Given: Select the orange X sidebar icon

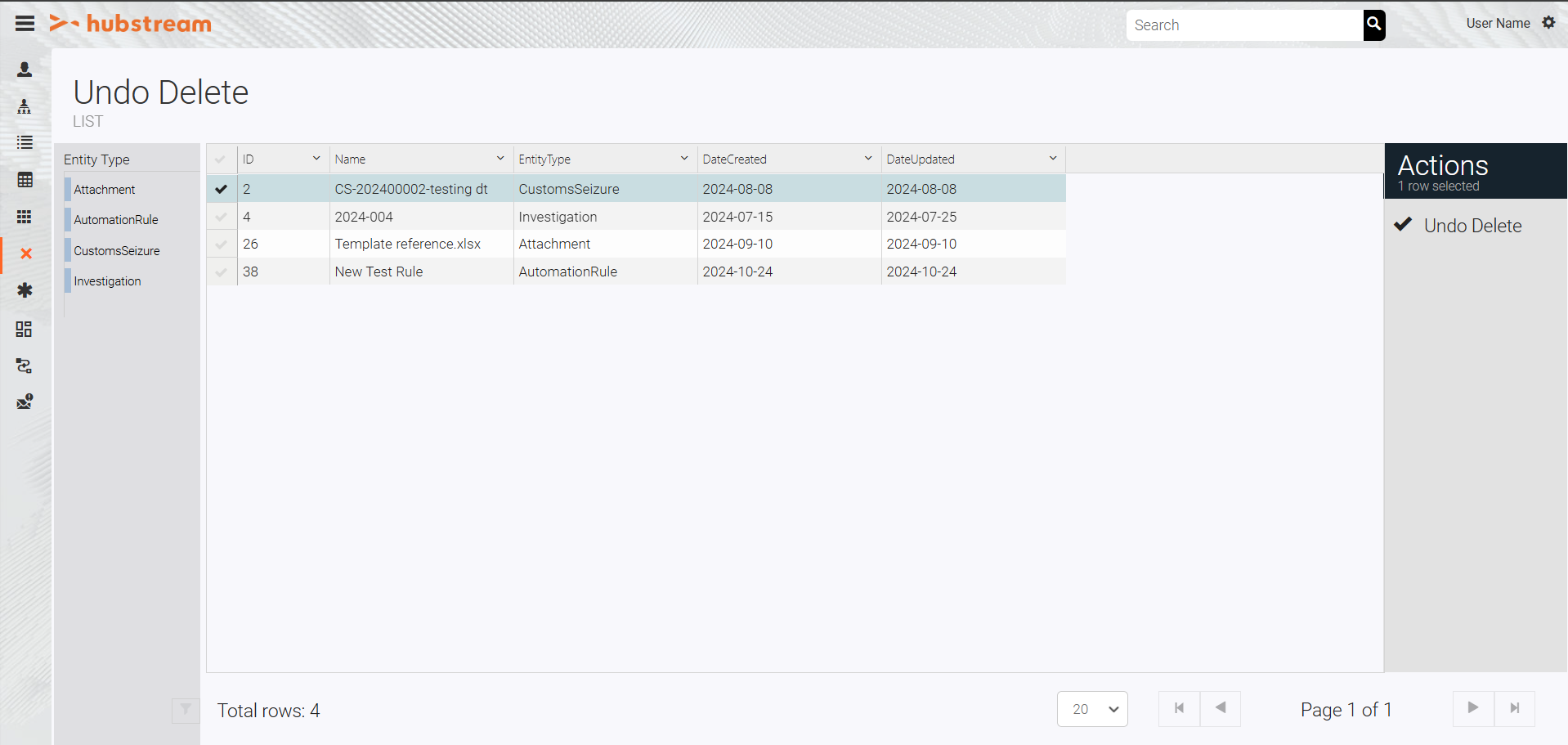Looking at the screenshot, I should (x=26, y=254).
